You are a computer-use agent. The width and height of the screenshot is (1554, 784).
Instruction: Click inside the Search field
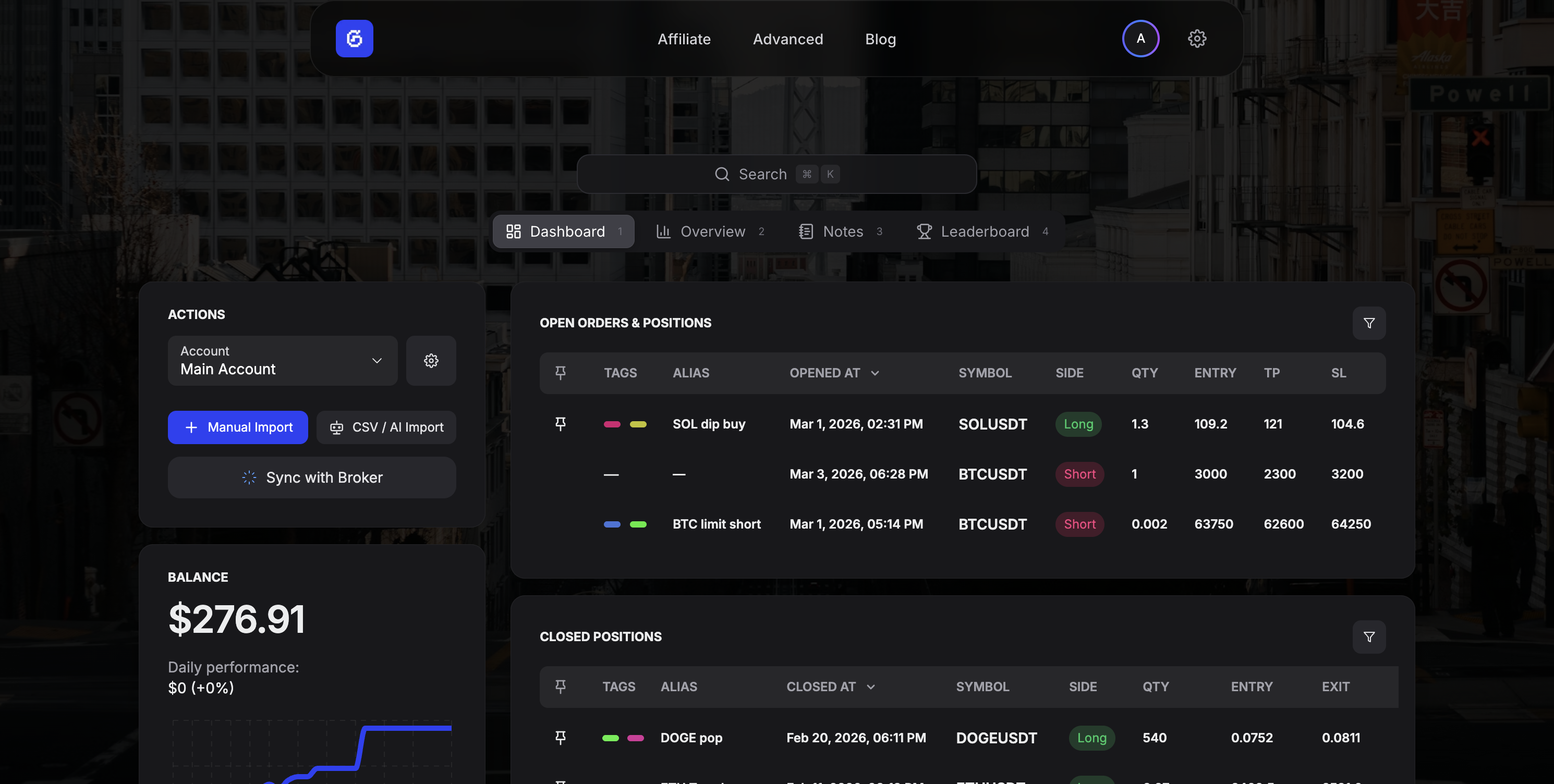point(776,174)
